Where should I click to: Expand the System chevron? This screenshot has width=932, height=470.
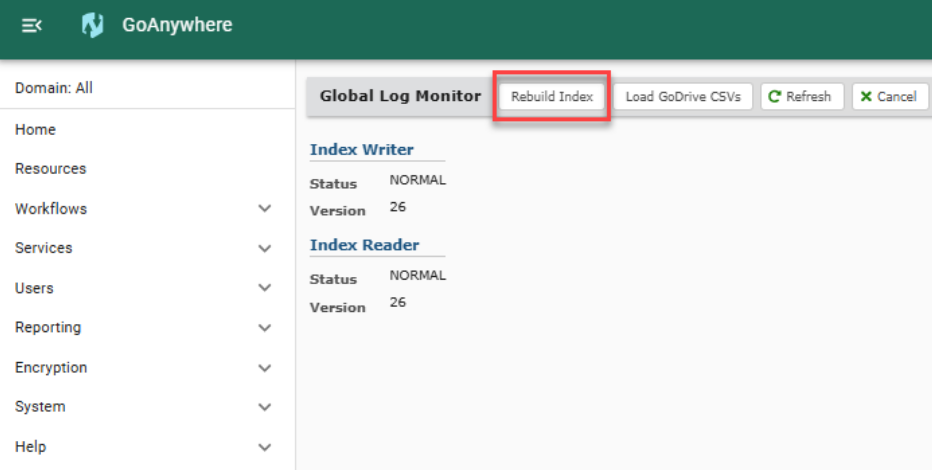(x=265, y=408)
